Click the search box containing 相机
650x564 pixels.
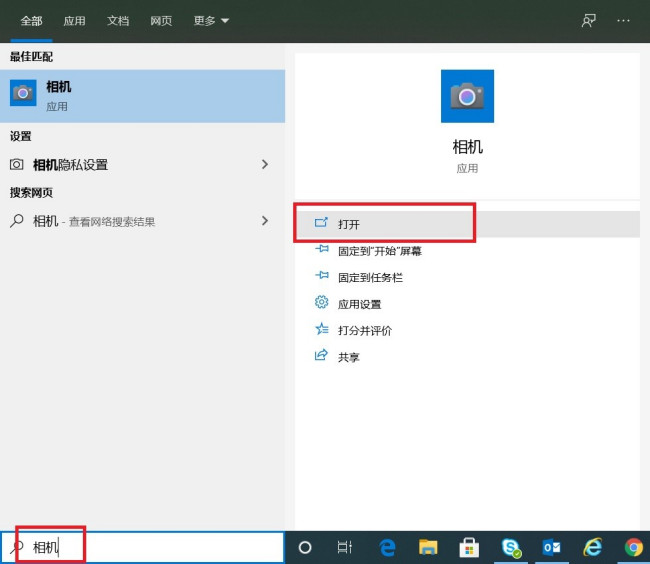coord(150,547)
